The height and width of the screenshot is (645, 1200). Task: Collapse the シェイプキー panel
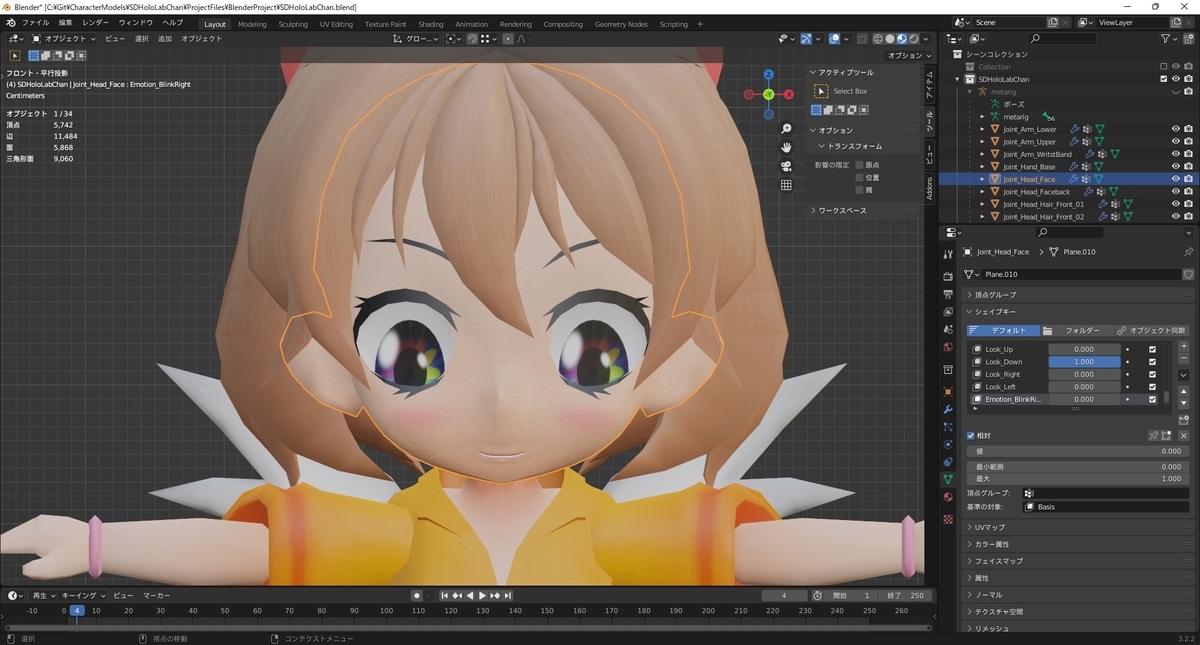(1078, 312)
